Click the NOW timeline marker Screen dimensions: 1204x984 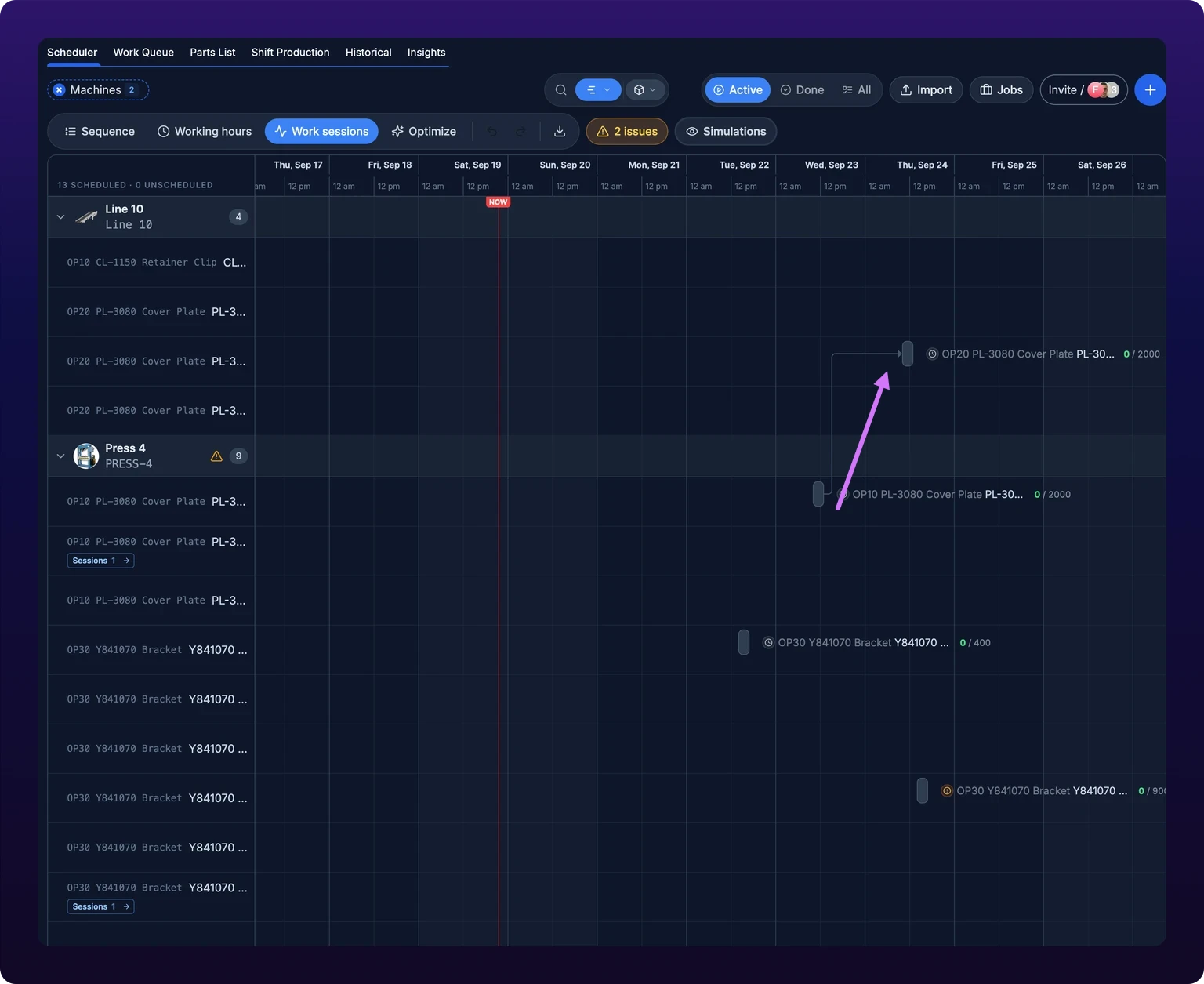(498, 202)
